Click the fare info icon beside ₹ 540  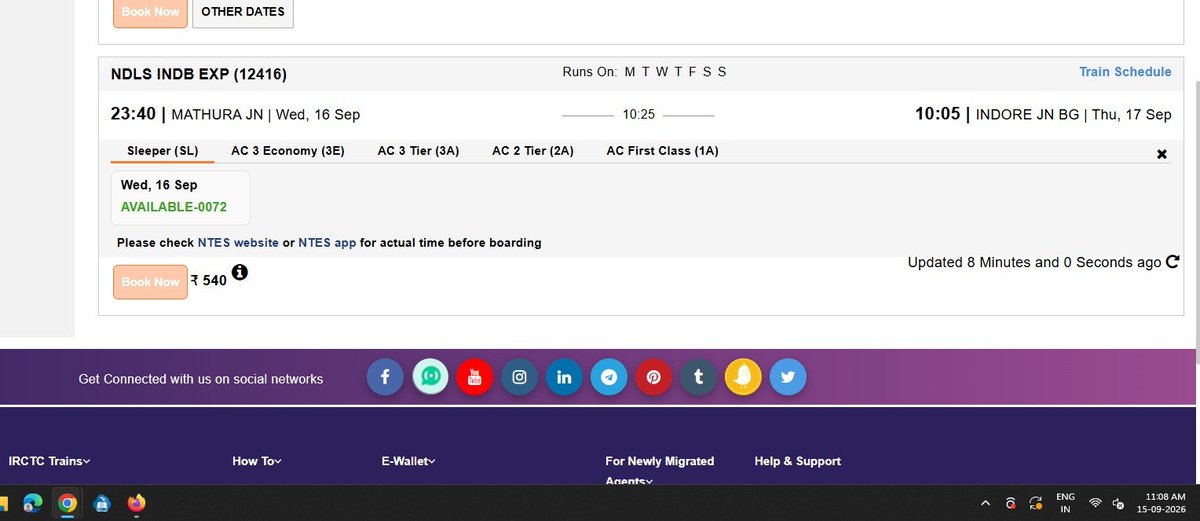click(x=240, y=272)
